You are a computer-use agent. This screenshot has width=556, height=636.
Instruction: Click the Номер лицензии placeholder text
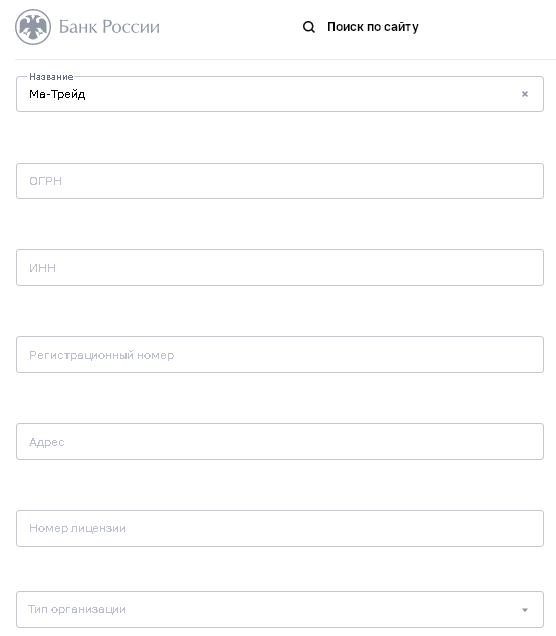pyautogui.click(x=77, y=529)
